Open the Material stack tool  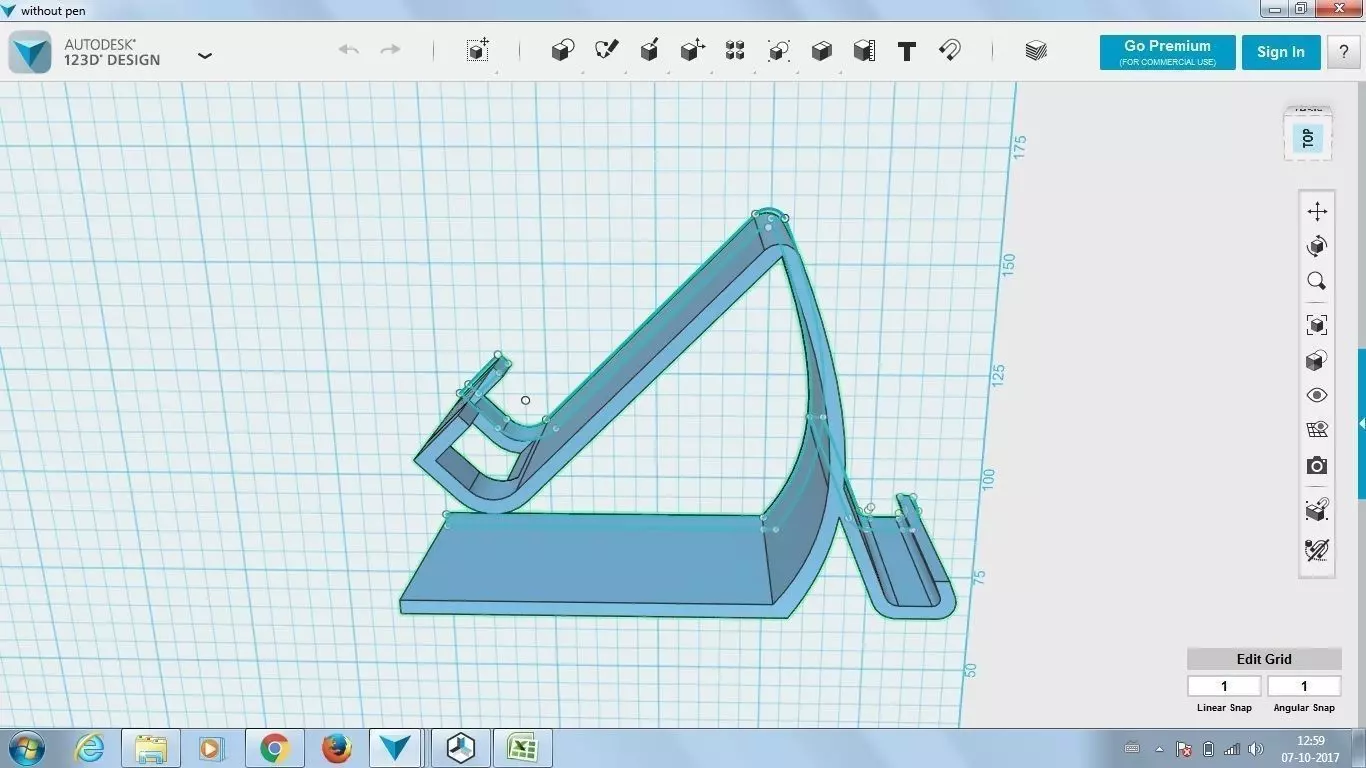(x=1036, y=50)
